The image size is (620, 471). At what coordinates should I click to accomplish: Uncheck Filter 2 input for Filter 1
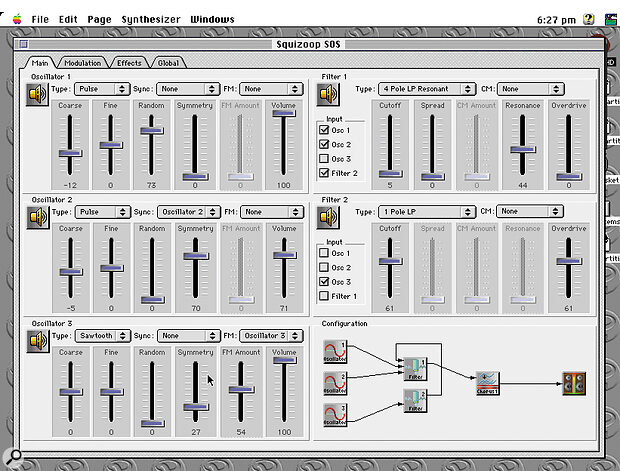324,173
